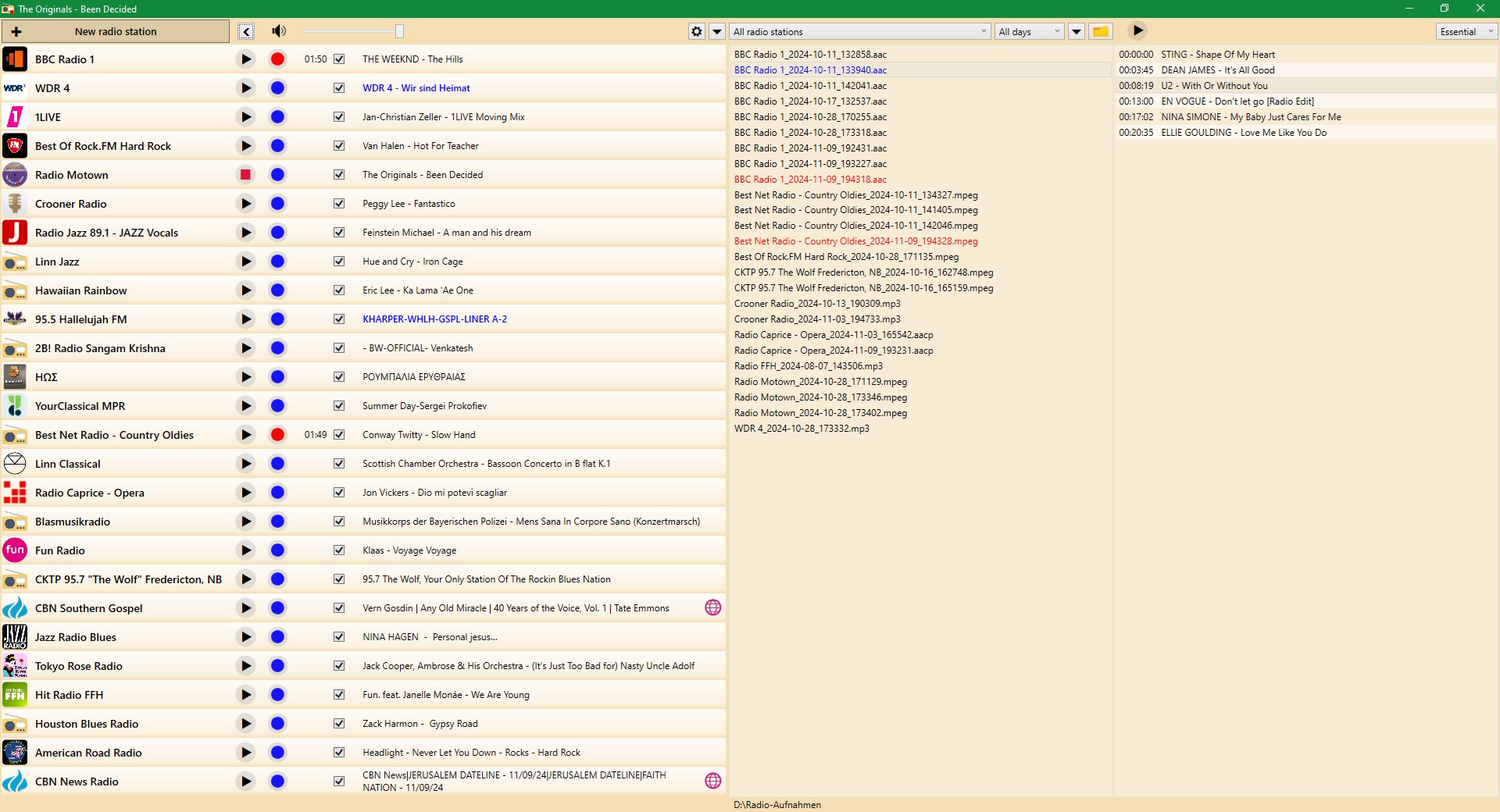Select recording BBC Radio 1_2024-10-11_132858.aac

(810, 55)
